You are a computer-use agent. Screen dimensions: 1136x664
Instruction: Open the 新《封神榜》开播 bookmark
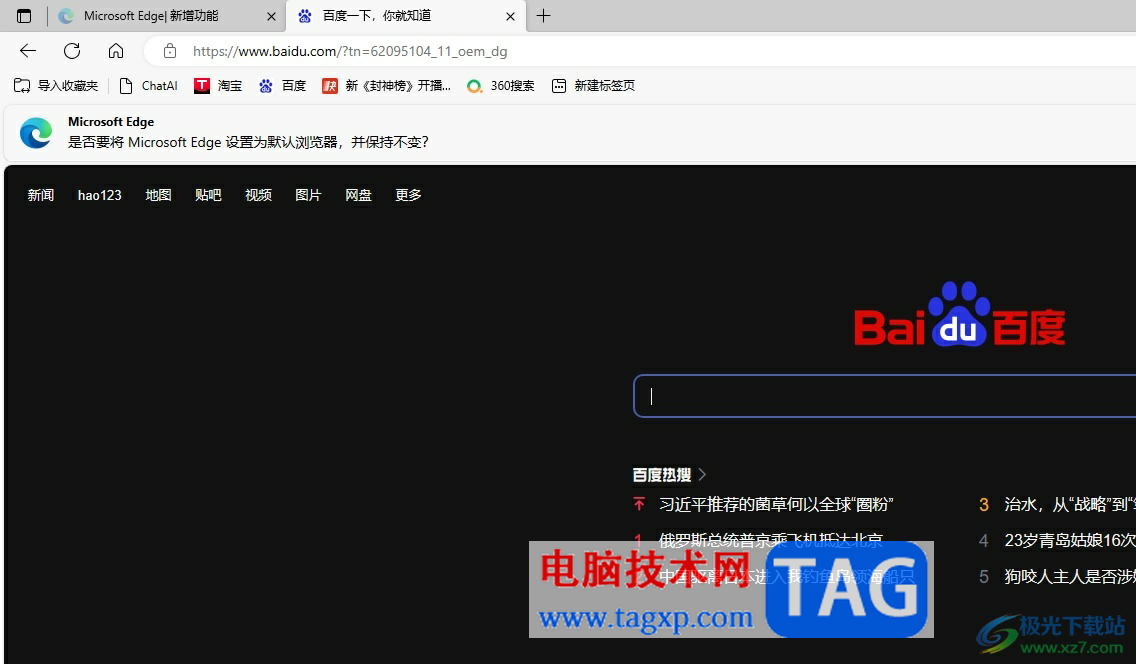click(x=387, y=85)
